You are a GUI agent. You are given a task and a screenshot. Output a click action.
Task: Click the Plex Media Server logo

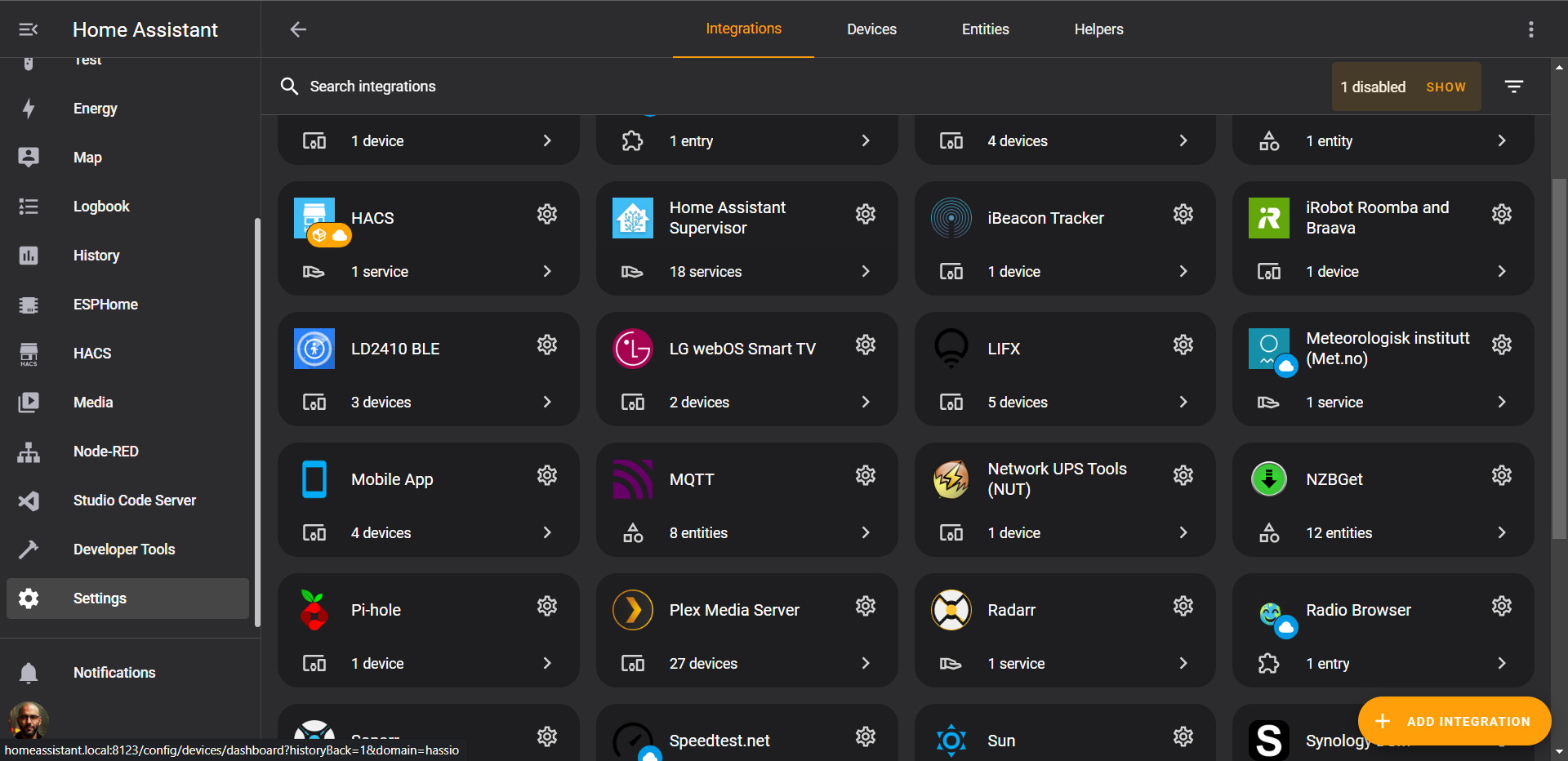632,610
